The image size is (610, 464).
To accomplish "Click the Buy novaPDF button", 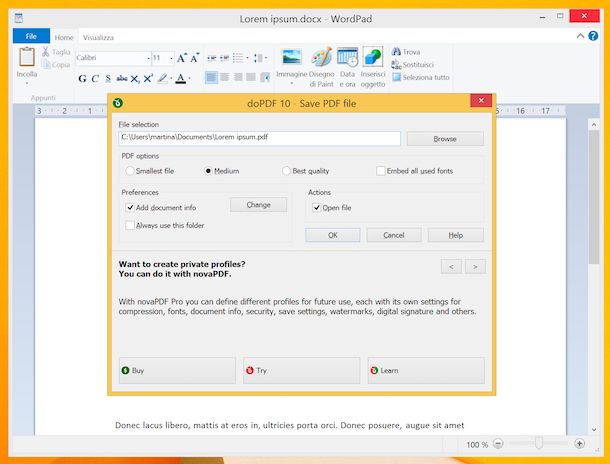I will click(177, 370).
